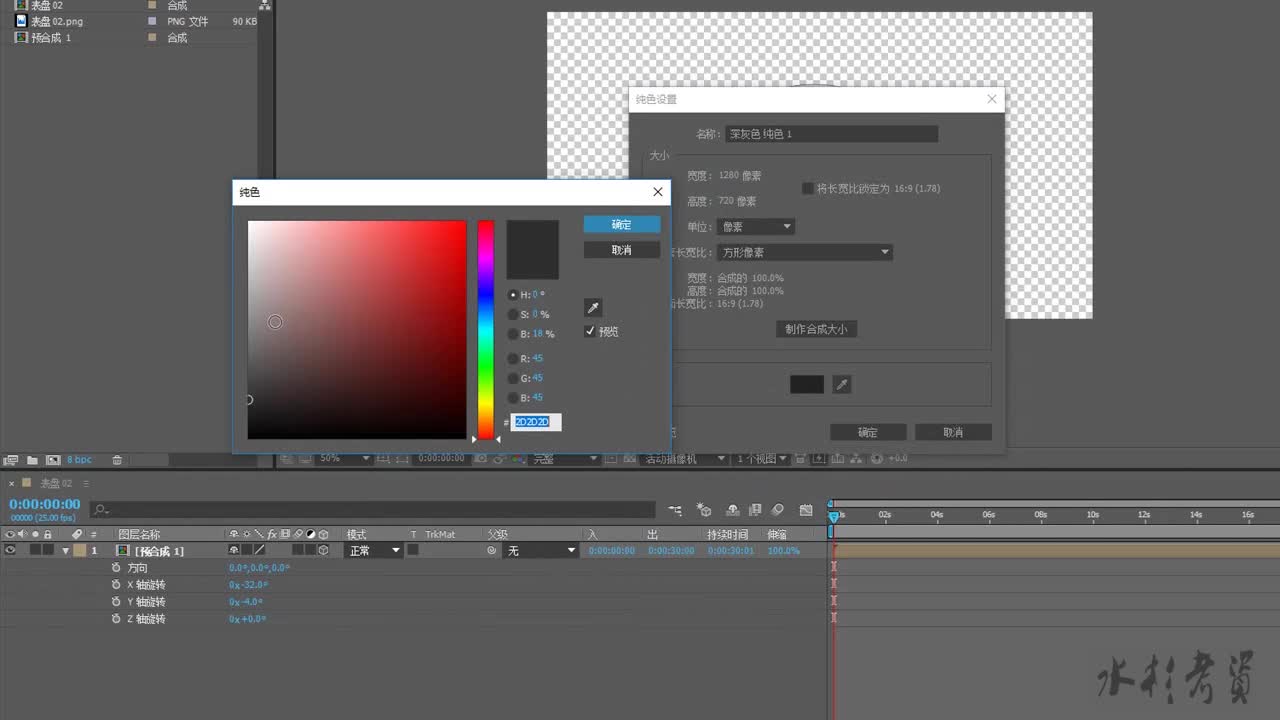Toggle hide shy layers button in timeline
Screen dimensions: 1280x720
click(732, 510)
